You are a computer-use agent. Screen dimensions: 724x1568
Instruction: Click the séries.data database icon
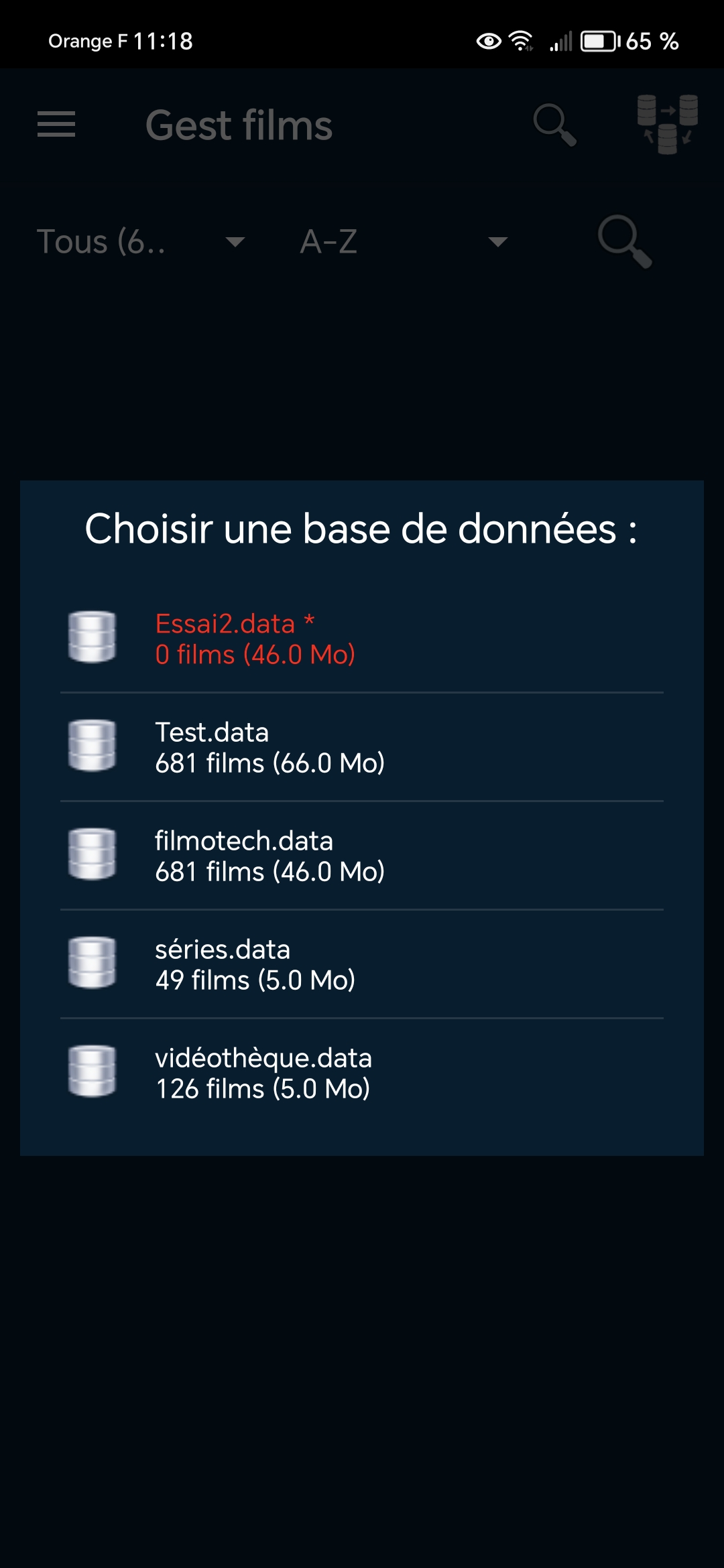click(93, 963)
